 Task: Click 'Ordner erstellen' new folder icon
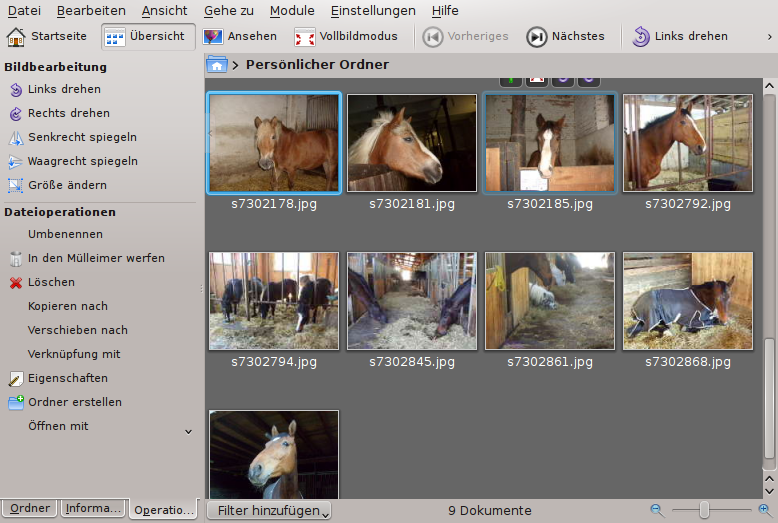point(15,402)
